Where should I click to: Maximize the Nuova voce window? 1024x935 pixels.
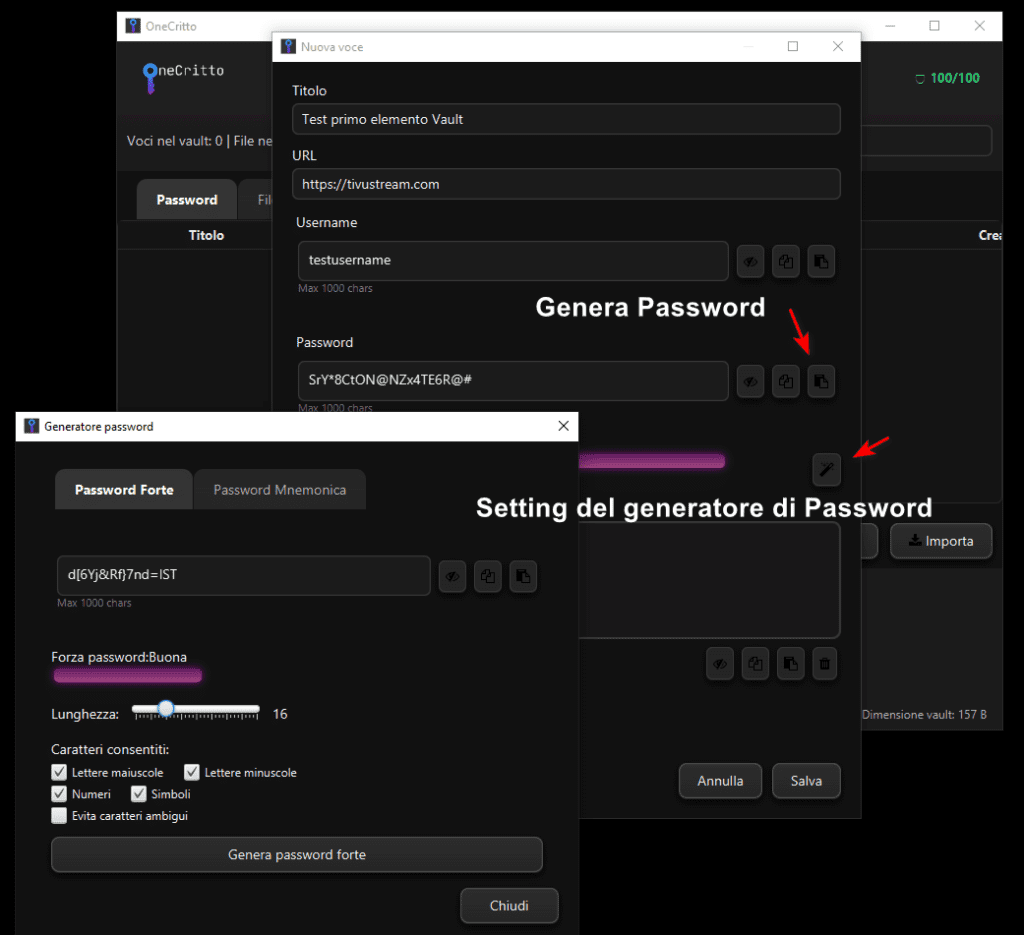793,46
